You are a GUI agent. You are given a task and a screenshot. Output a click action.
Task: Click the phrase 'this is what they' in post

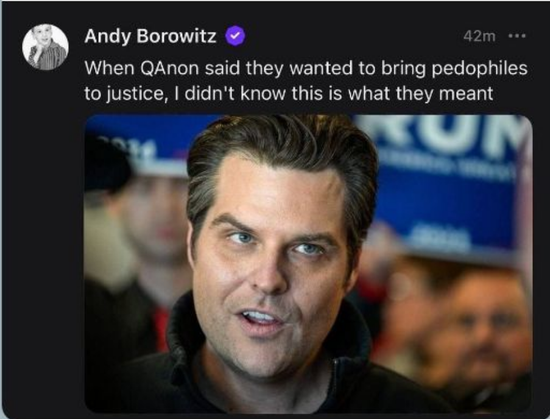click(x=363, y=94)
